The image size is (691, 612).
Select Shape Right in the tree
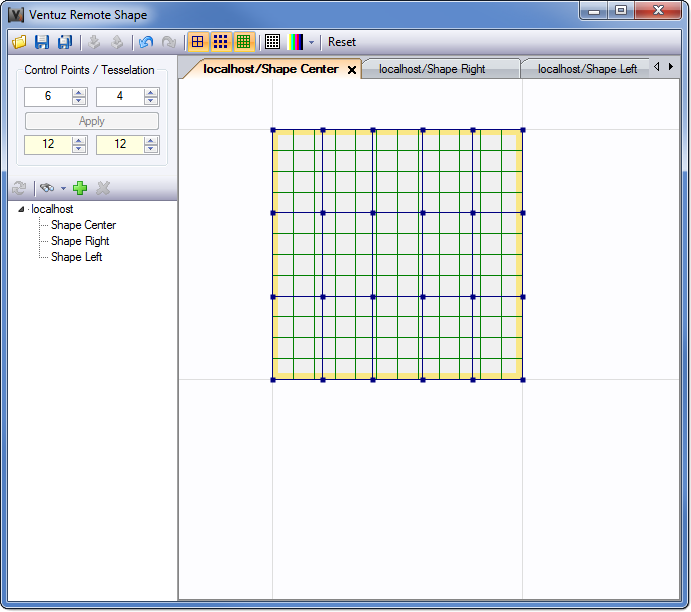pos(80,241)
